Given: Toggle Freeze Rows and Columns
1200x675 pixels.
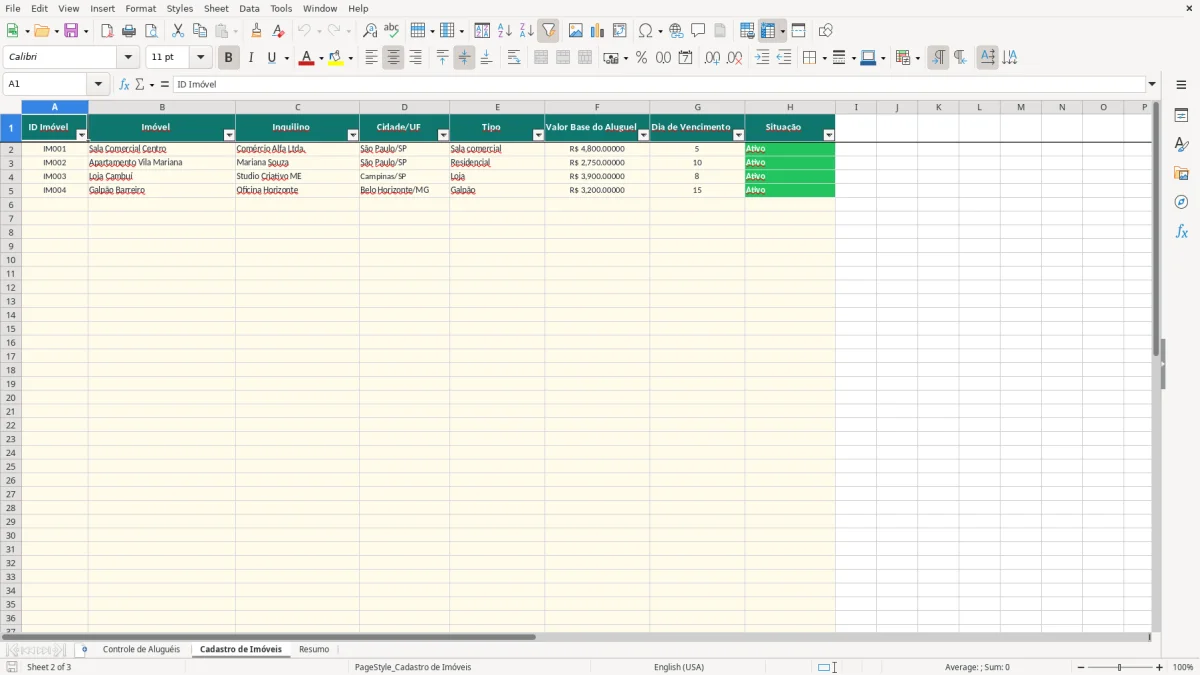Looking at the screenshot, I should (768, 31).
